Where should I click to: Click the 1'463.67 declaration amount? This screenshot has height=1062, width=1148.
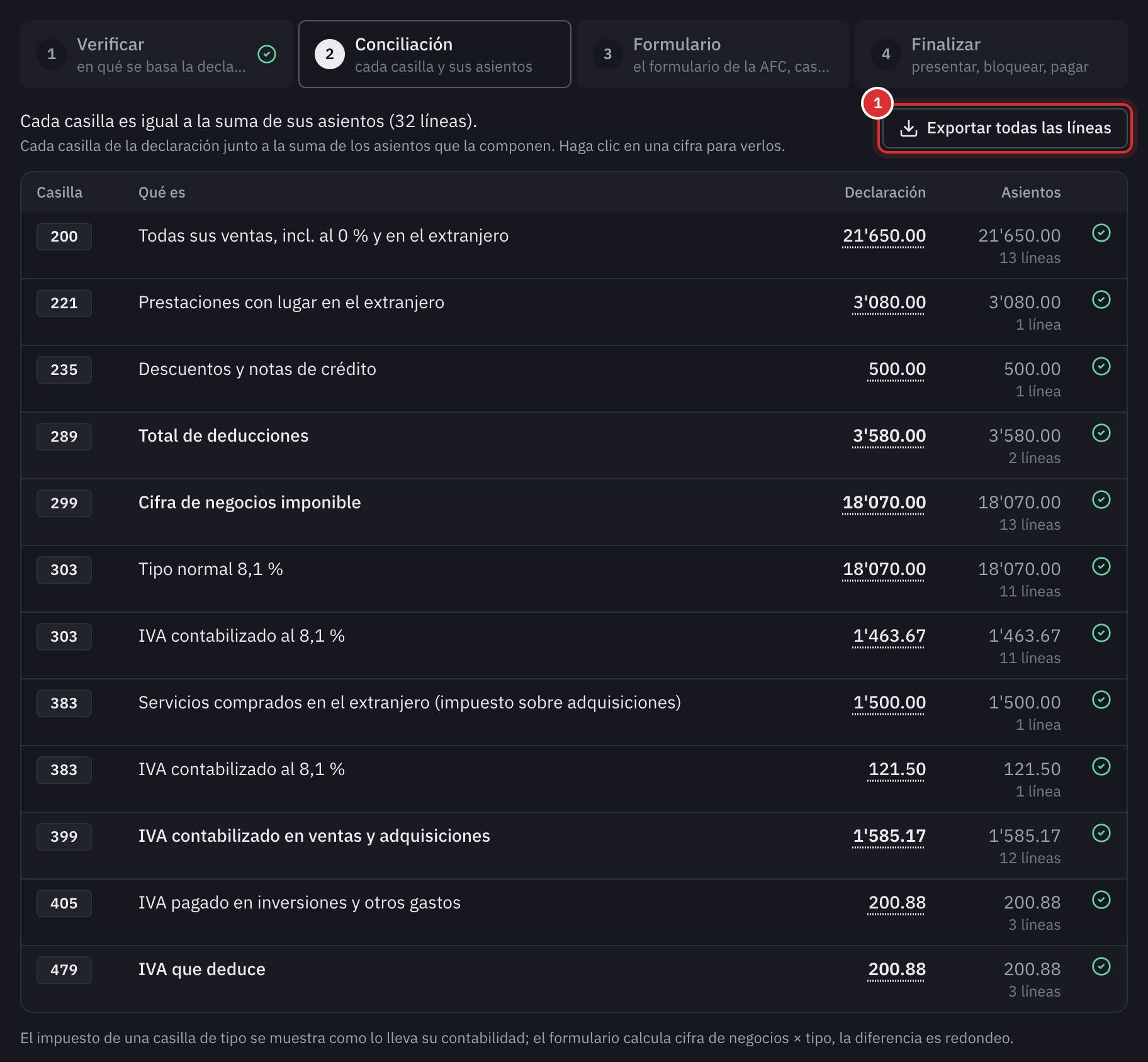(889, 636)
